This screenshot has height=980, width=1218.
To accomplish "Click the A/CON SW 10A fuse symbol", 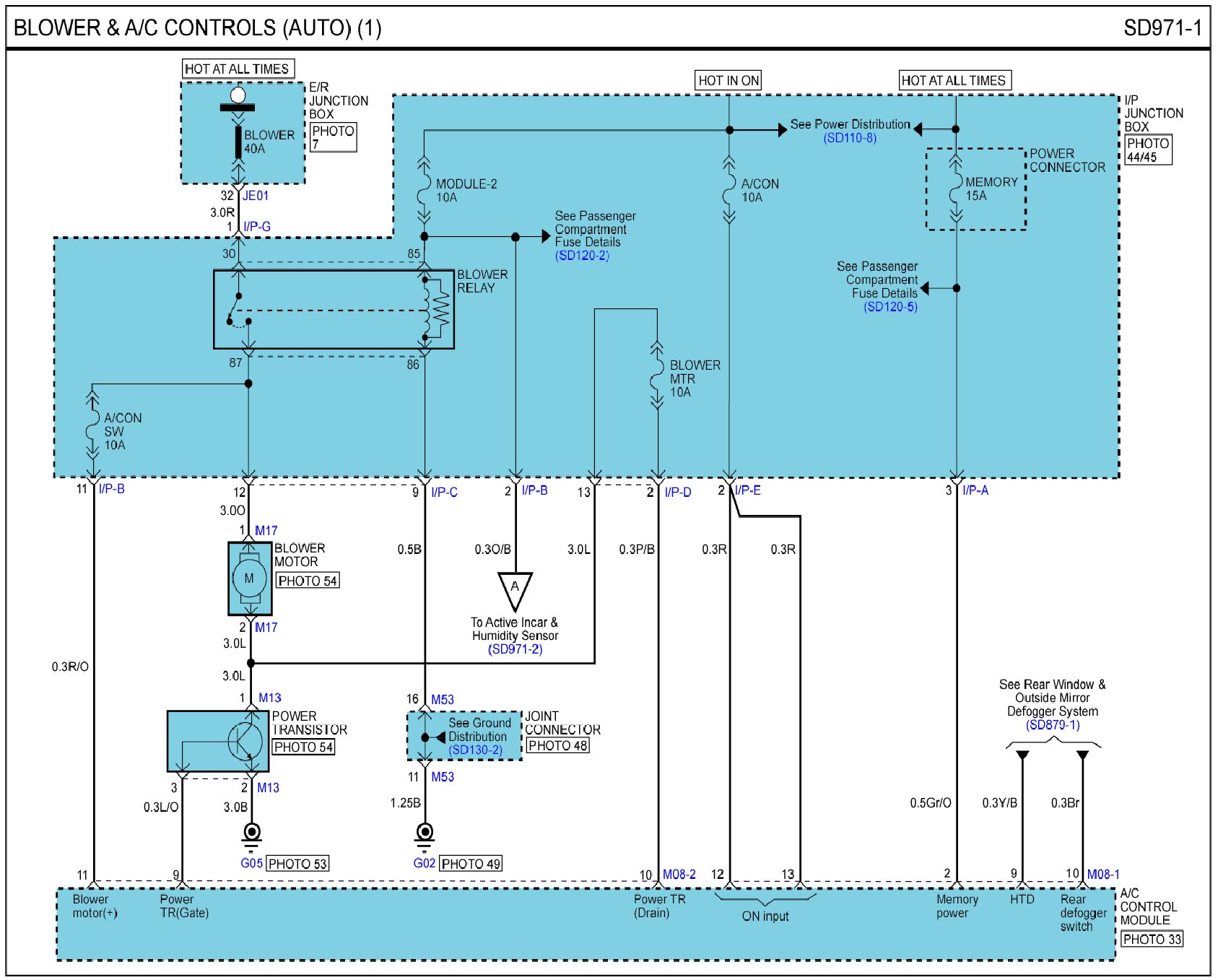I will (x=92, y=430).
